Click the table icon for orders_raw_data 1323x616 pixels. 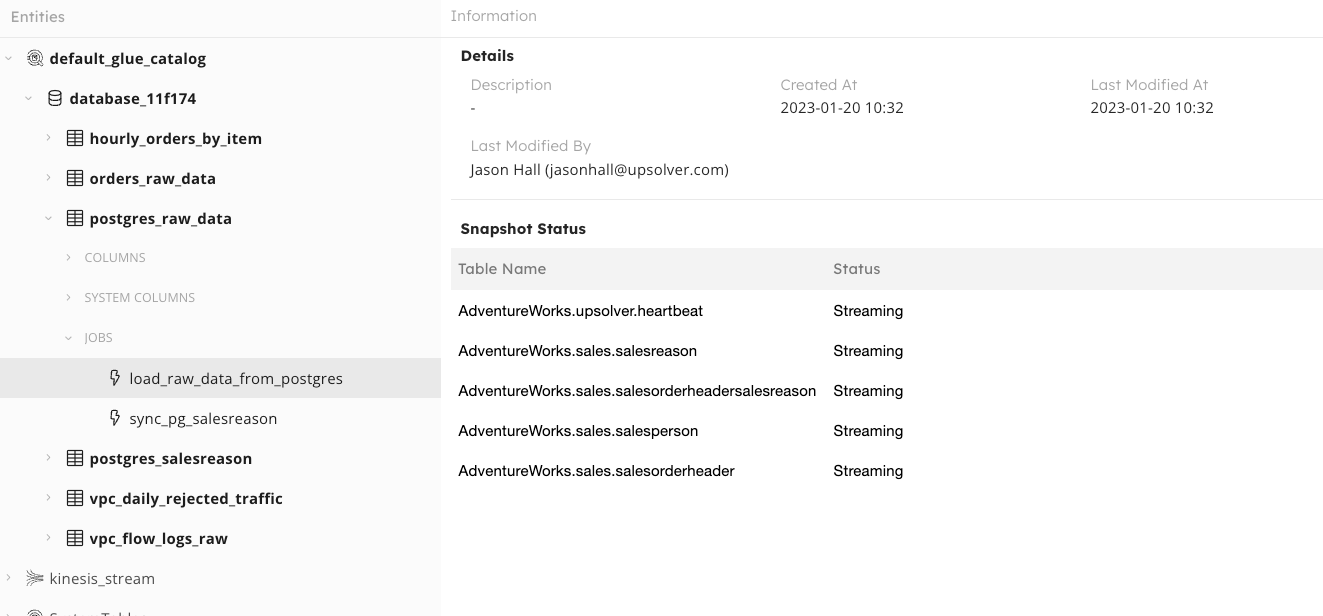pyautogui.click(x=75, y=178)
